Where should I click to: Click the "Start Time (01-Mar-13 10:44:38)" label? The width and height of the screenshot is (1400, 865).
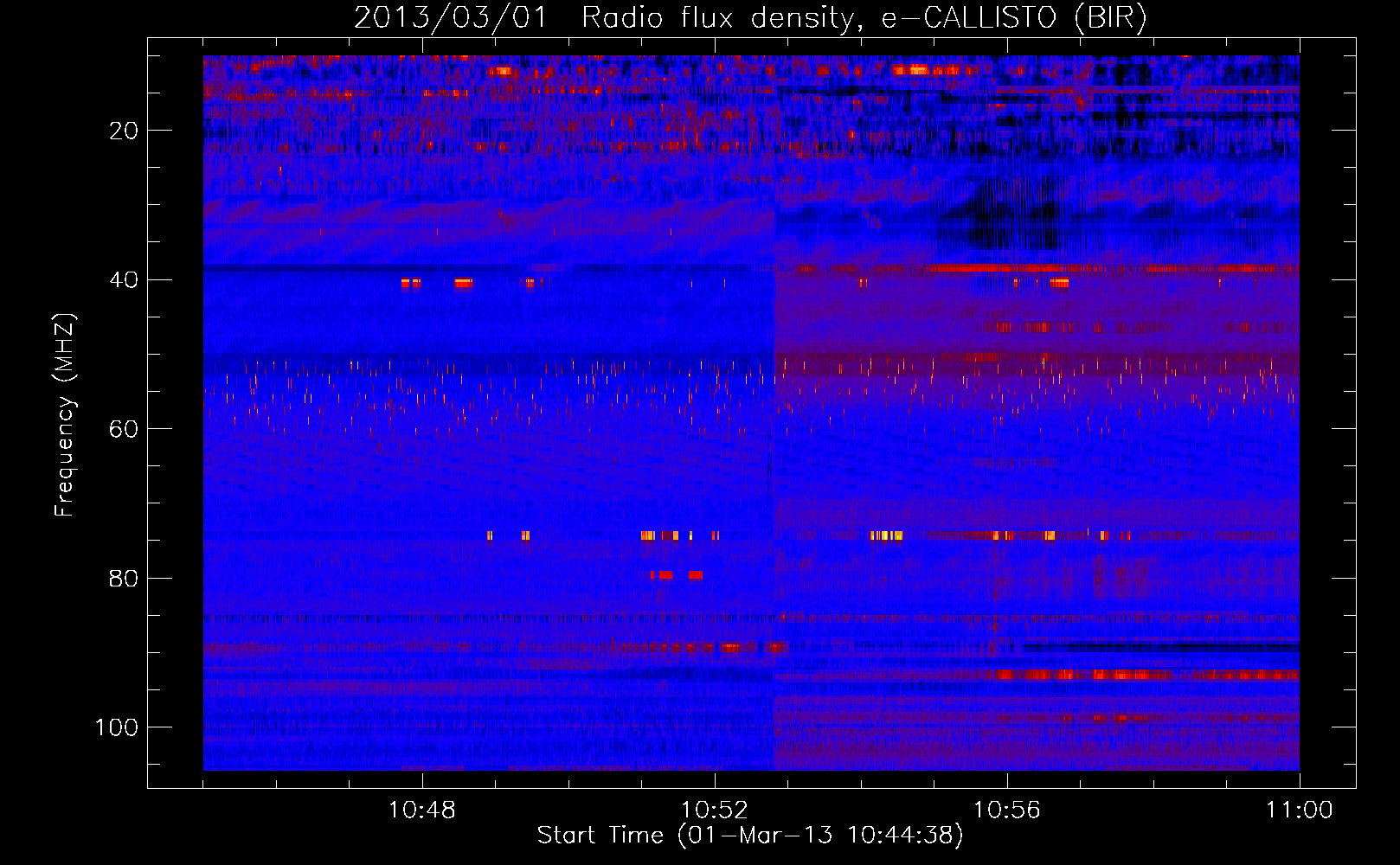tap(750, 836)
